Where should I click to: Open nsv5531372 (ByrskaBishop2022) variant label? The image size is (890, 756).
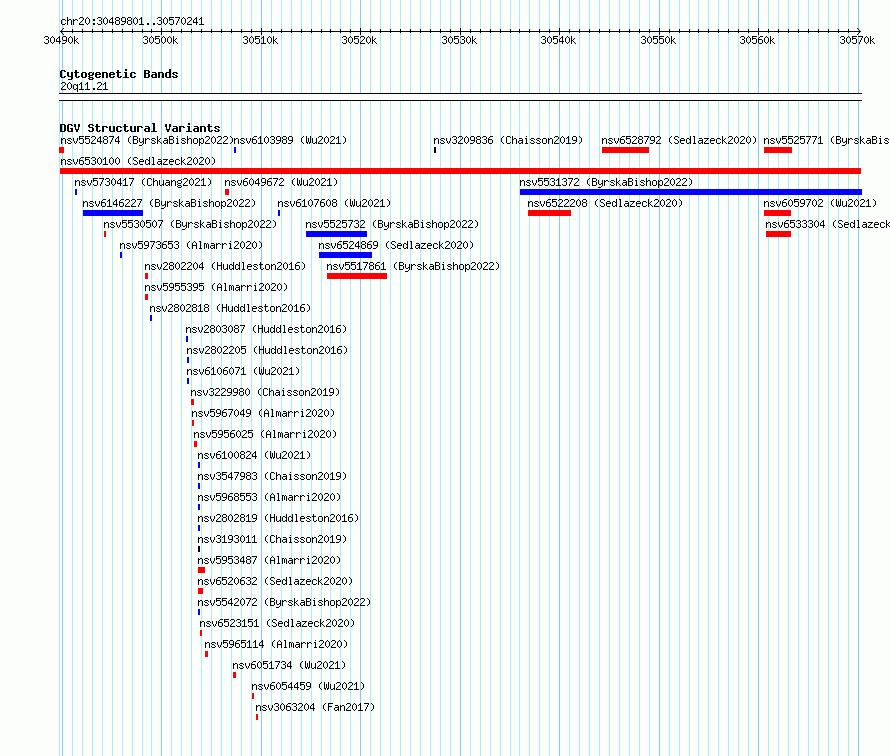tap(606, 182)
